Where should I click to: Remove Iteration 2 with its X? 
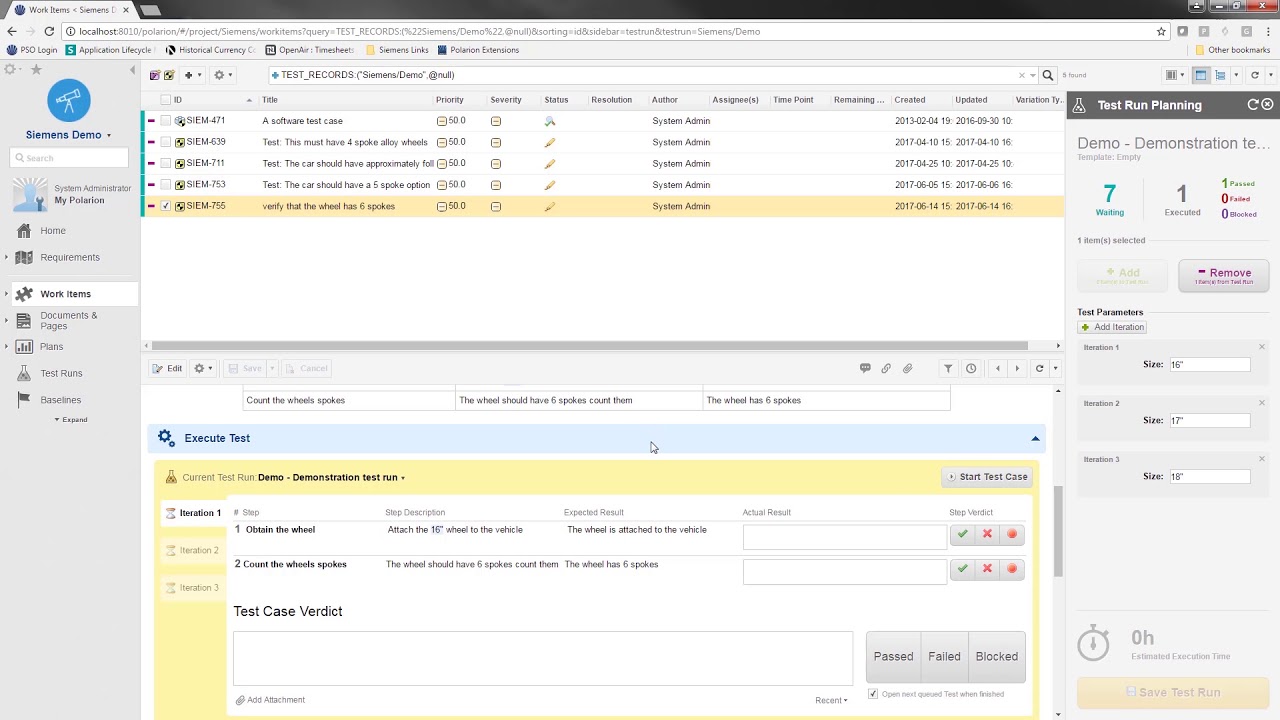coord(1262,403)
